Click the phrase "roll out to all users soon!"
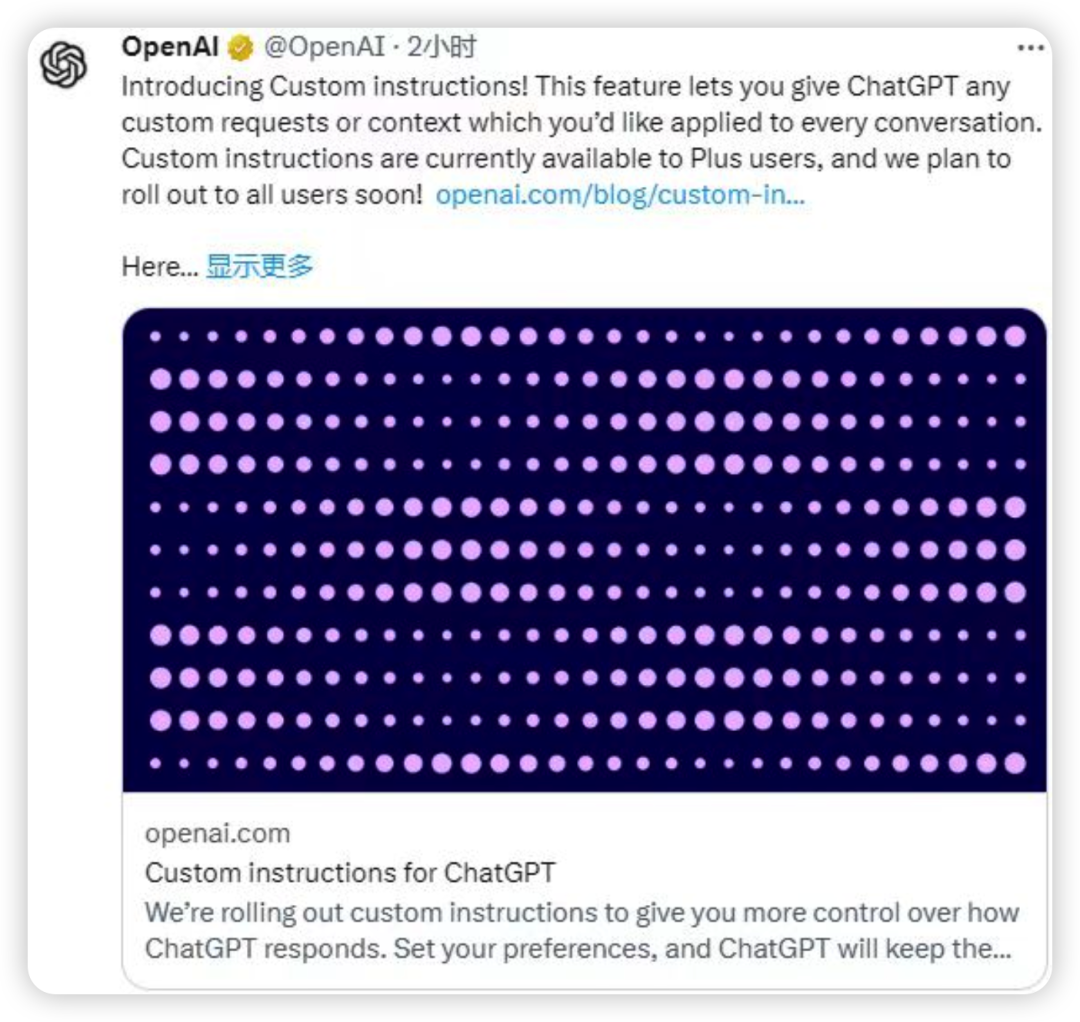The image size is (1080, 1022). tap(272, 194)
